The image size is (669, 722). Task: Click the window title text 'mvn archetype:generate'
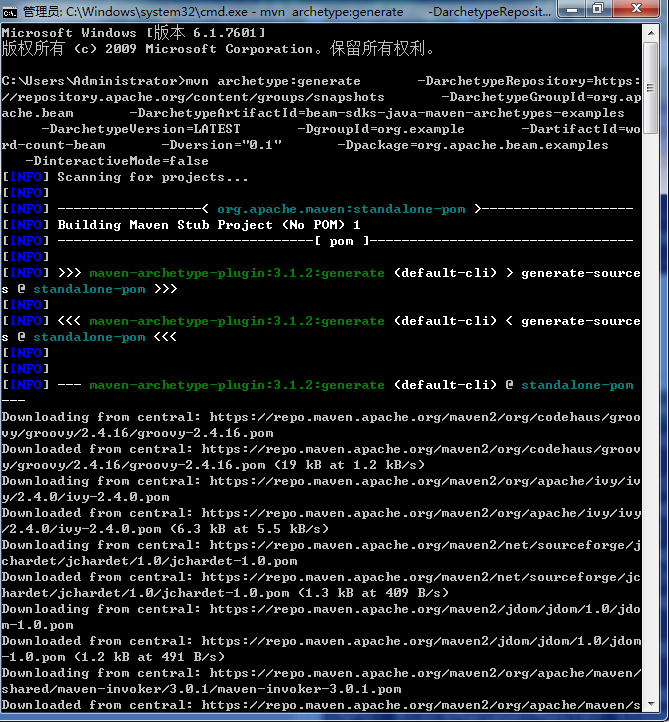pos(332,12)
